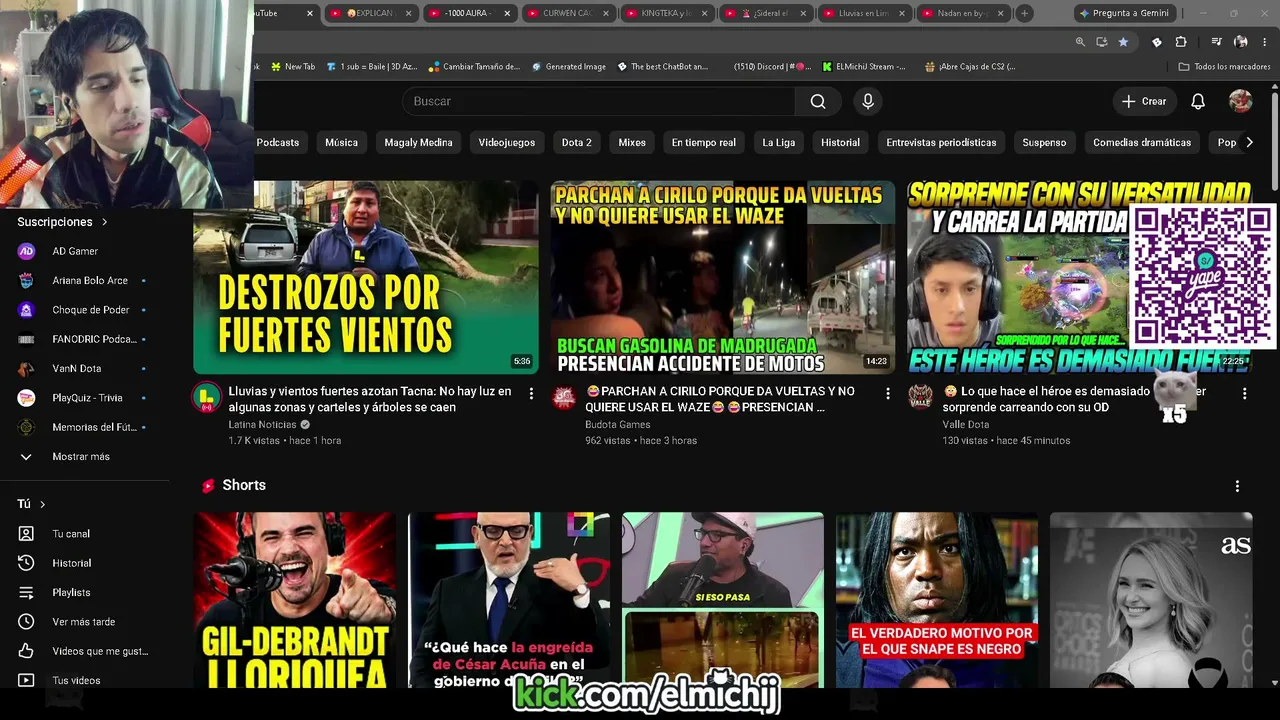Expand the Tú section chevron

point(42,504)
